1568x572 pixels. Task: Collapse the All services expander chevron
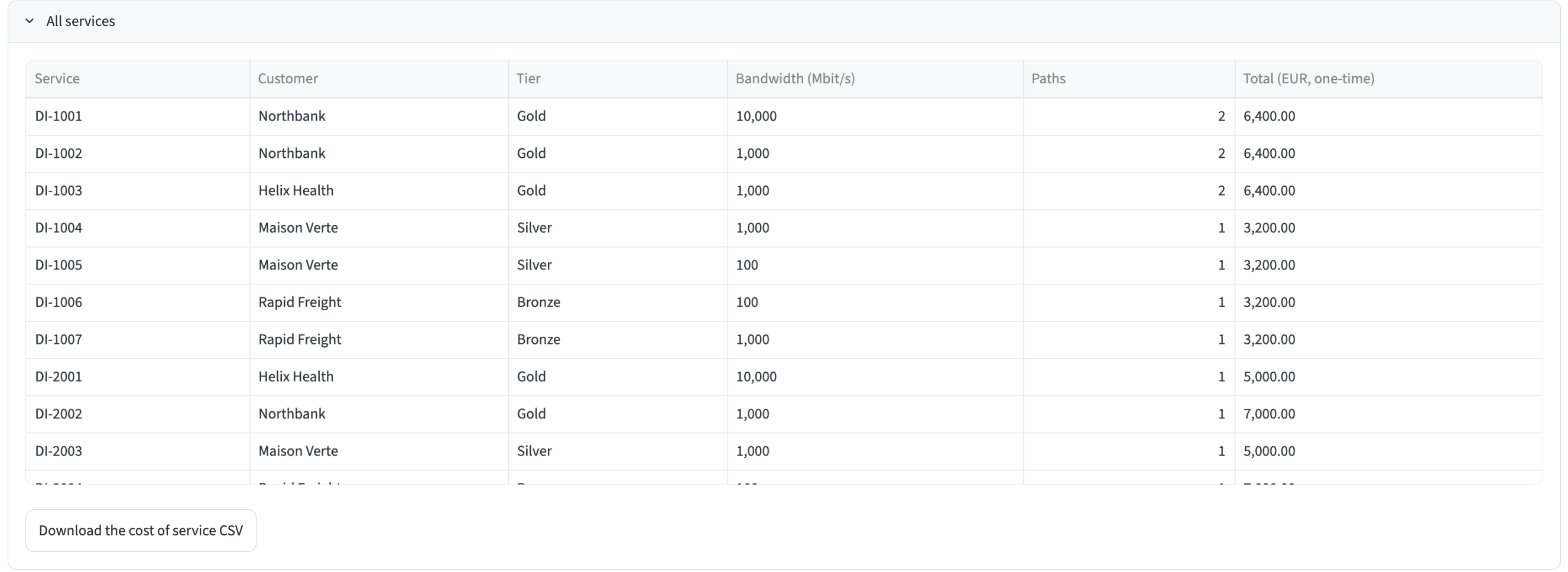(29, 21)
